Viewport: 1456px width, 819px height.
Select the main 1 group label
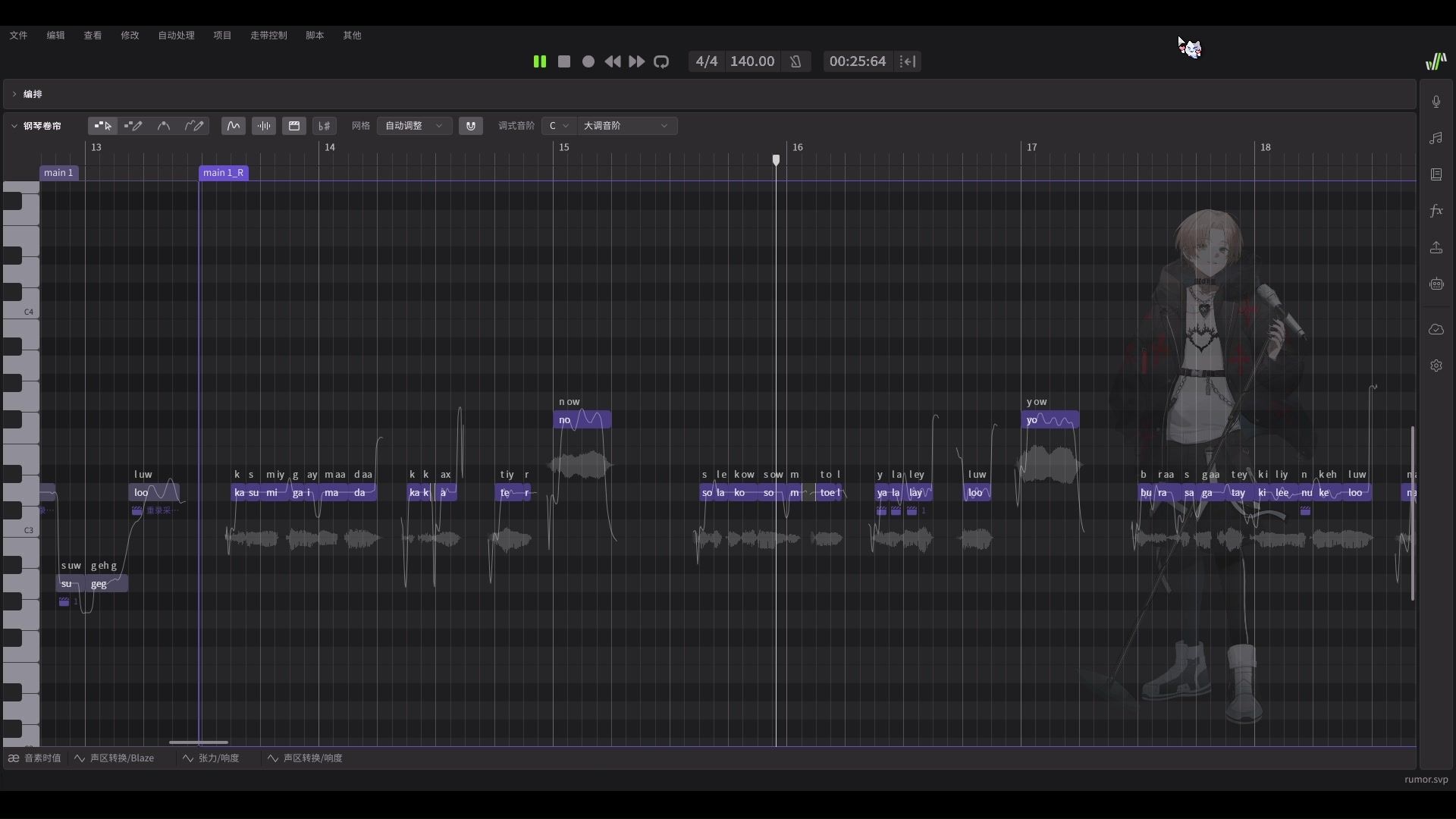tap(59, 173)
